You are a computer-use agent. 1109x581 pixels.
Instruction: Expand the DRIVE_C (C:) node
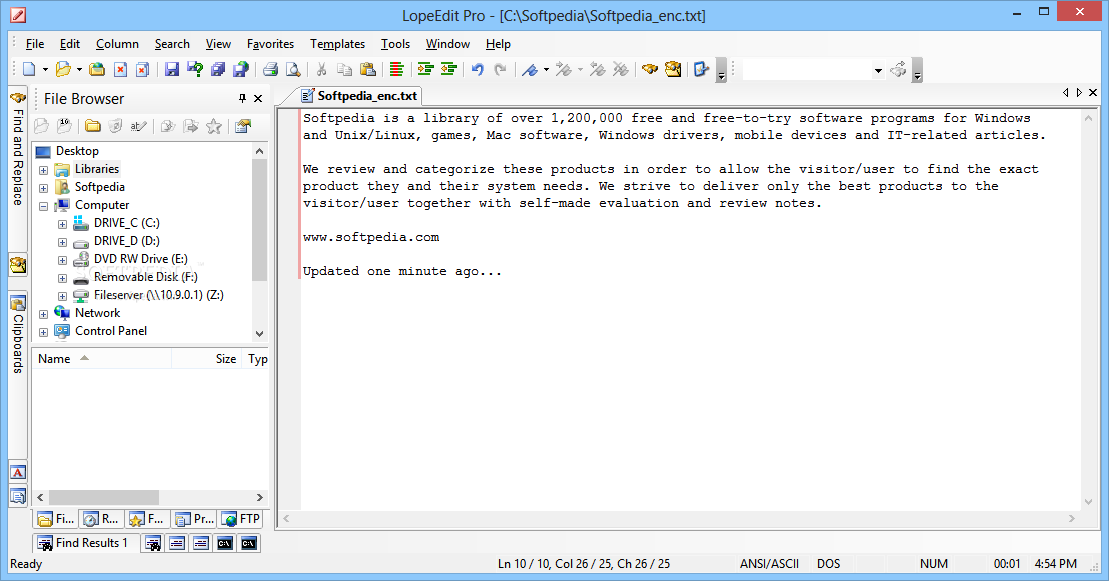(62, 224)
